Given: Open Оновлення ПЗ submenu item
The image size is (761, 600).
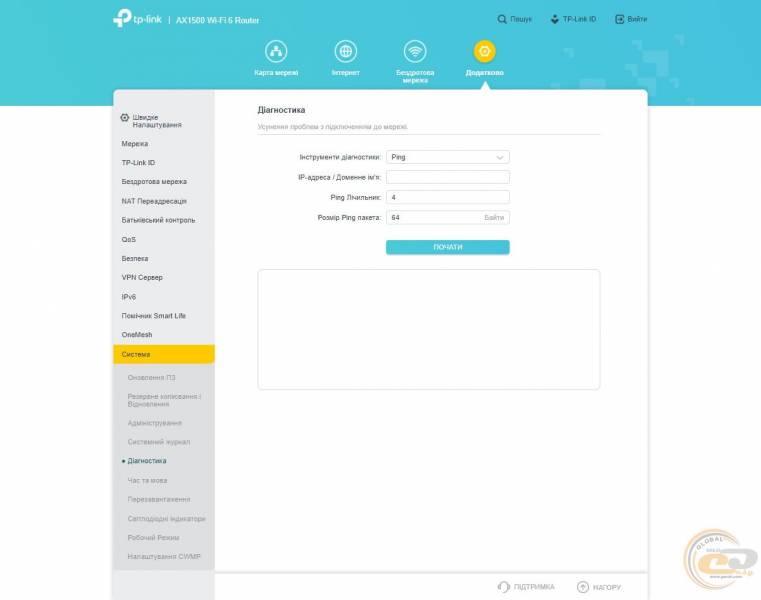Looking at the screenshot, I should (x=151, y=378).
